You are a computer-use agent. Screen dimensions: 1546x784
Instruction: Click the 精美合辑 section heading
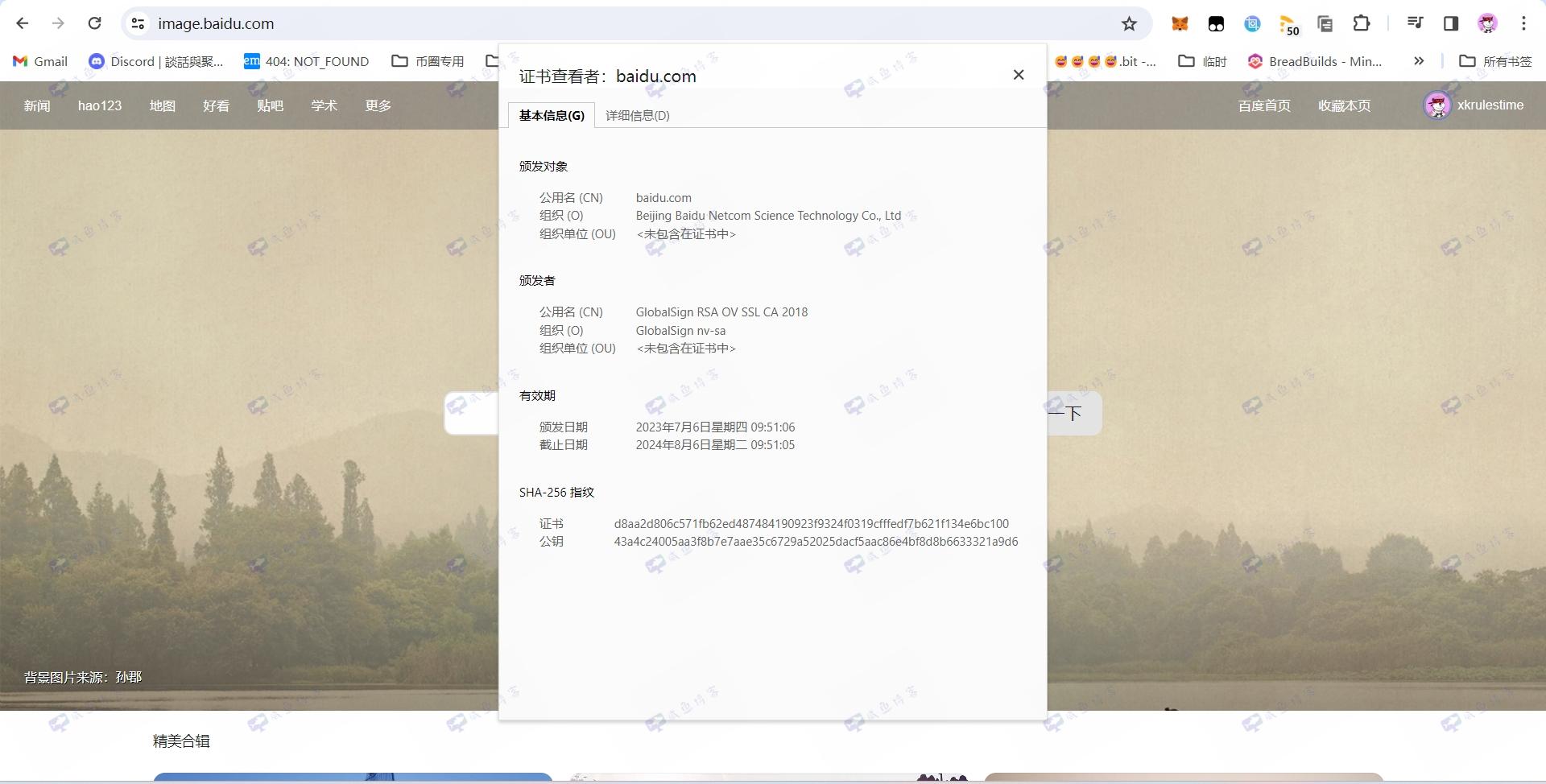pos(181,741)
